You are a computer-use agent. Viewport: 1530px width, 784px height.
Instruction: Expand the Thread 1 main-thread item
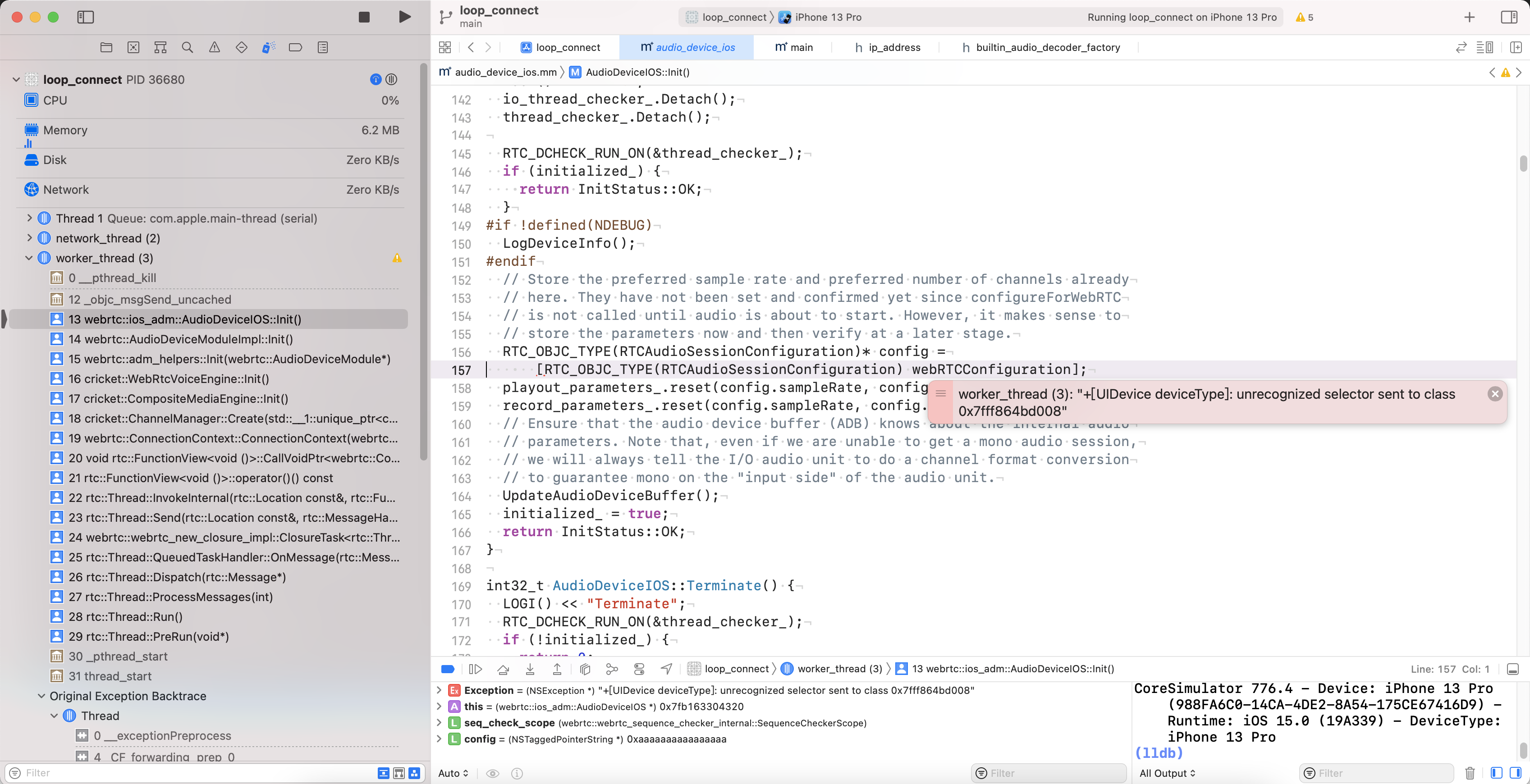tap(29, 219)
